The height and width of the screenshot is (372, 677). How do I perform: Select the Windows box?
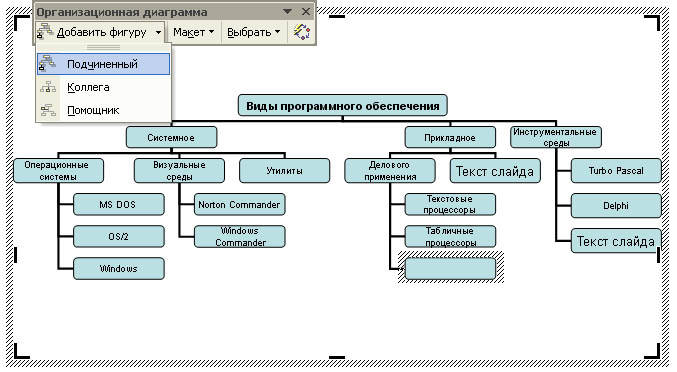119,268
